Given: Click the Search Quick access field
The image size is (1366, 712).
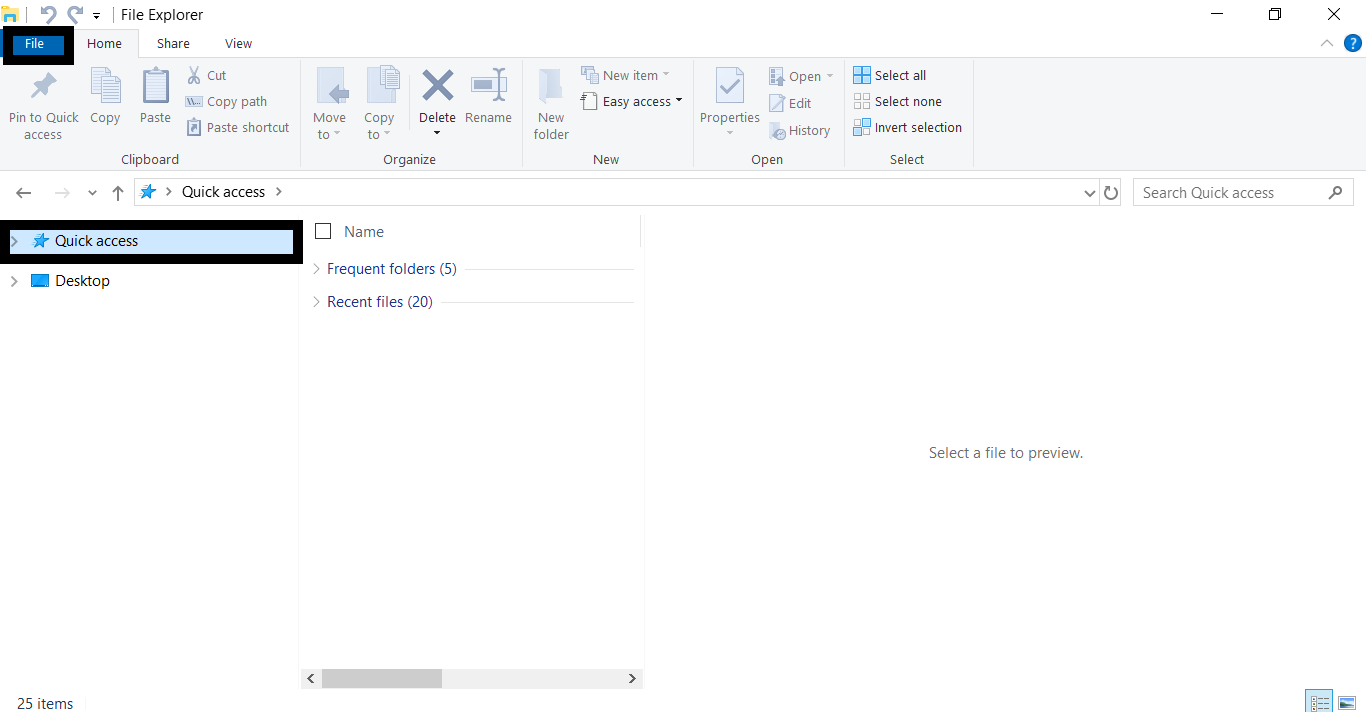Looking at the screenshot, I should 1230,193.
